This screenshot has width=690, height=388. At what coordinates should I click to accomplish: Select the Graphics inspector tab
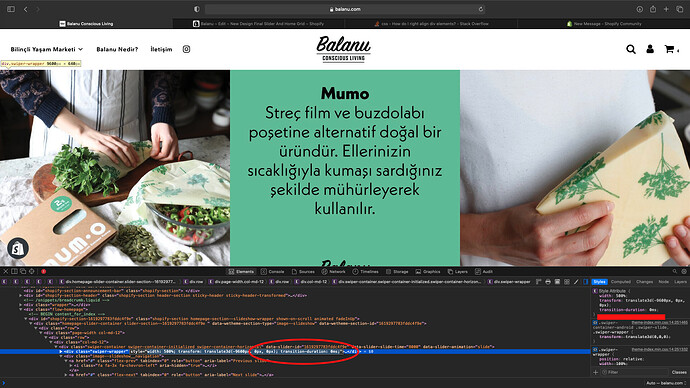pyautogui.click(x=428, y=271)
